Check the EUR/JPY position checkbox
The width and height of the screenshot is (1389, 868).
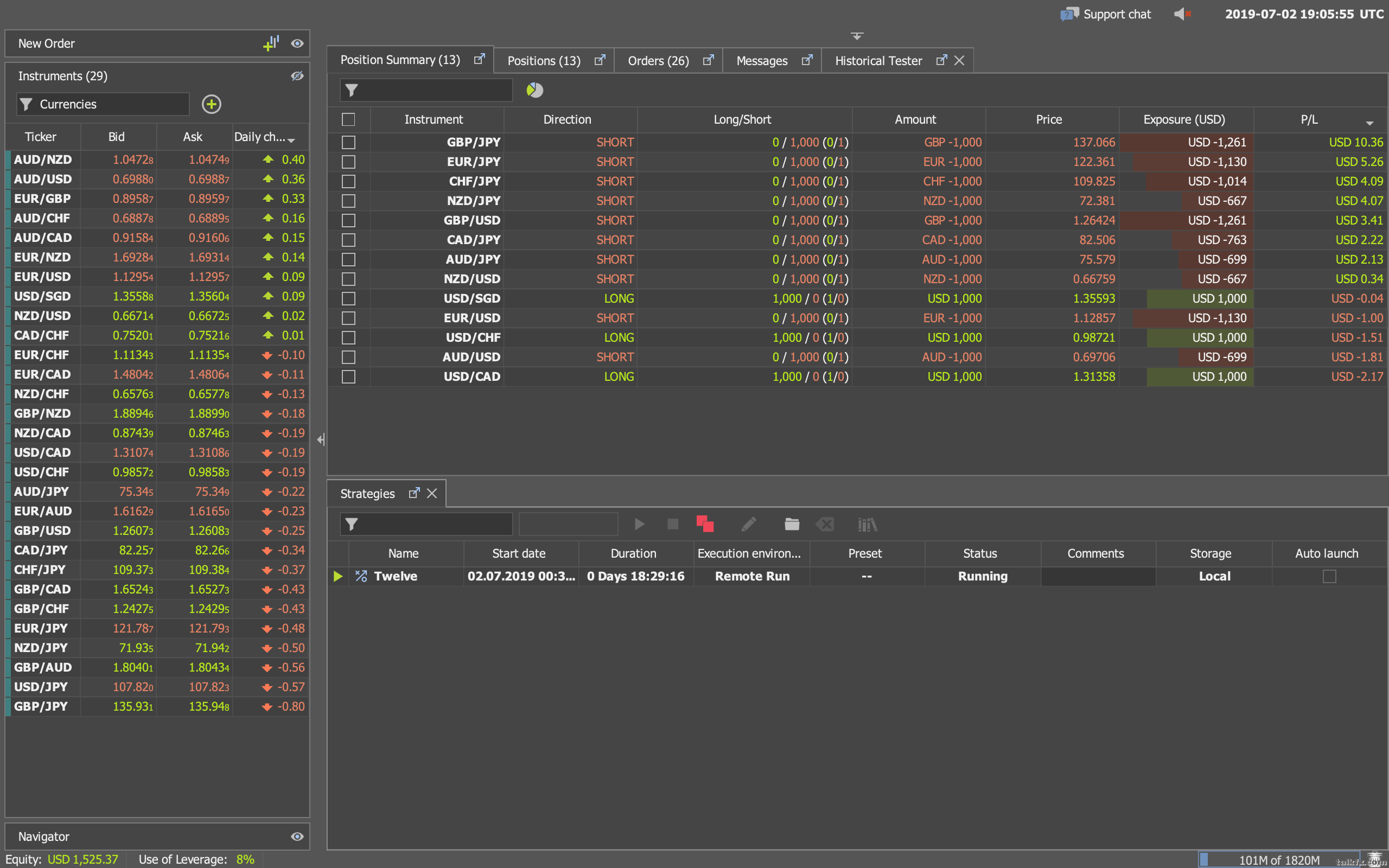tap(348, 162)
